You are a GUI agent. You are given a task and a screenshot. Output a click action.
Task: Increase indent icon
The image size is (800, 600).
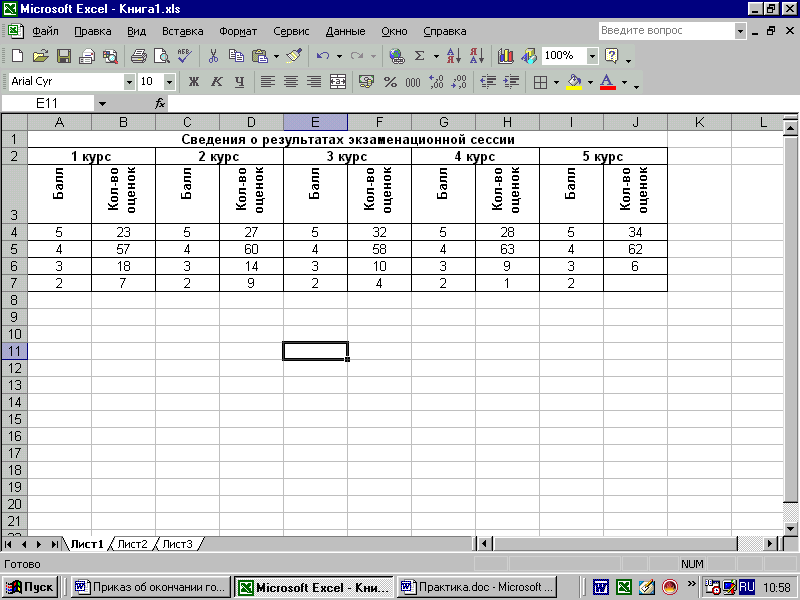[x=511, y=82]
